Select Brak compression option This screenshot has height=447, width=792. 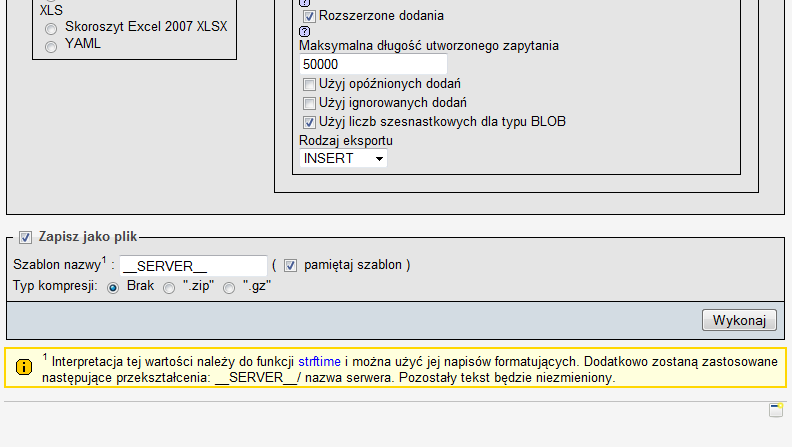[x=113, y=287]
